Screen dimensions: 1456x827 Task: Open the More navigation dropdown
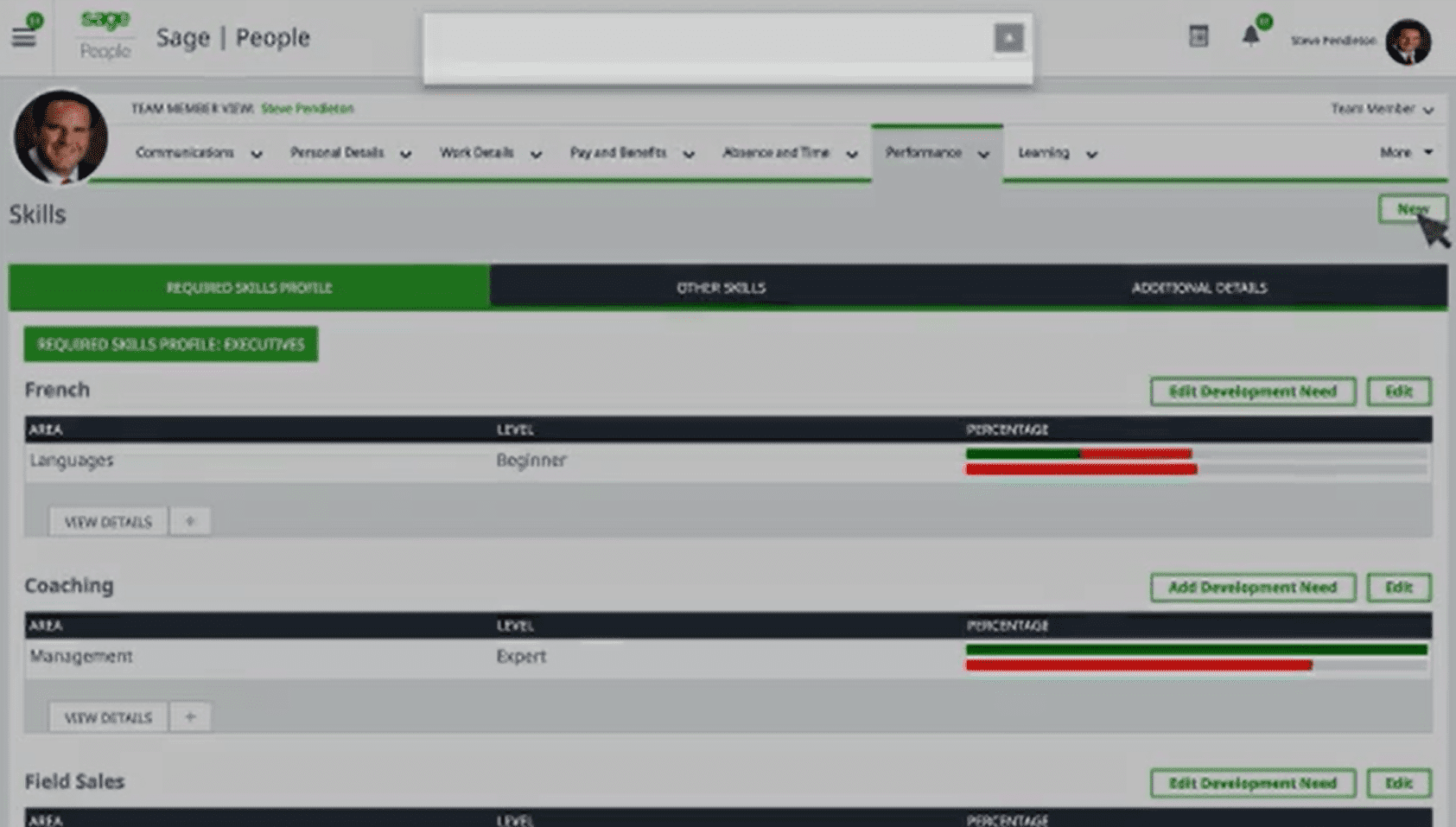pos(1405,152)
